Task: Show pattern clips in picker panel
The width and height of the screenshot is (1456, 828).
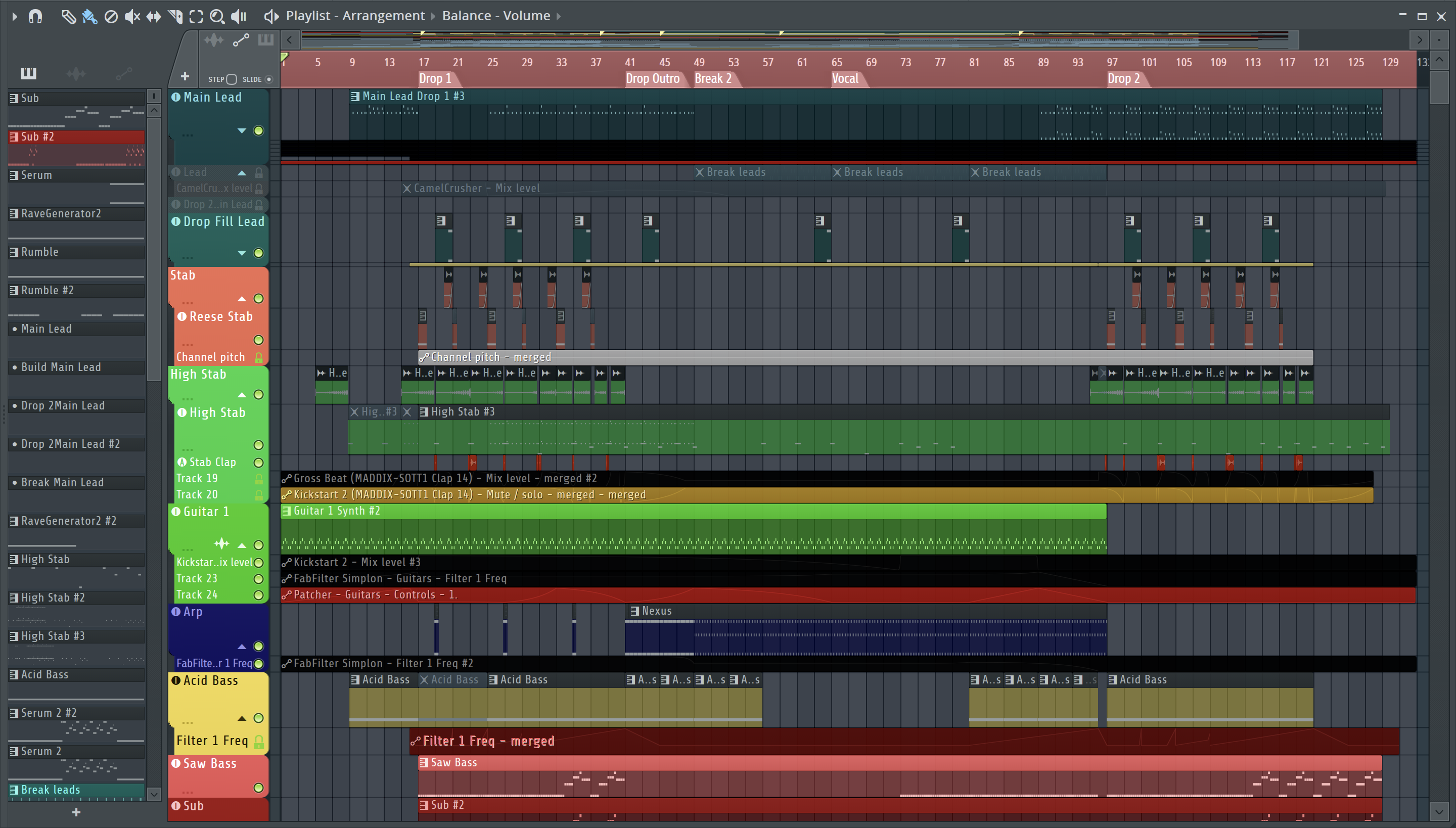Action: tap(28, 73)
